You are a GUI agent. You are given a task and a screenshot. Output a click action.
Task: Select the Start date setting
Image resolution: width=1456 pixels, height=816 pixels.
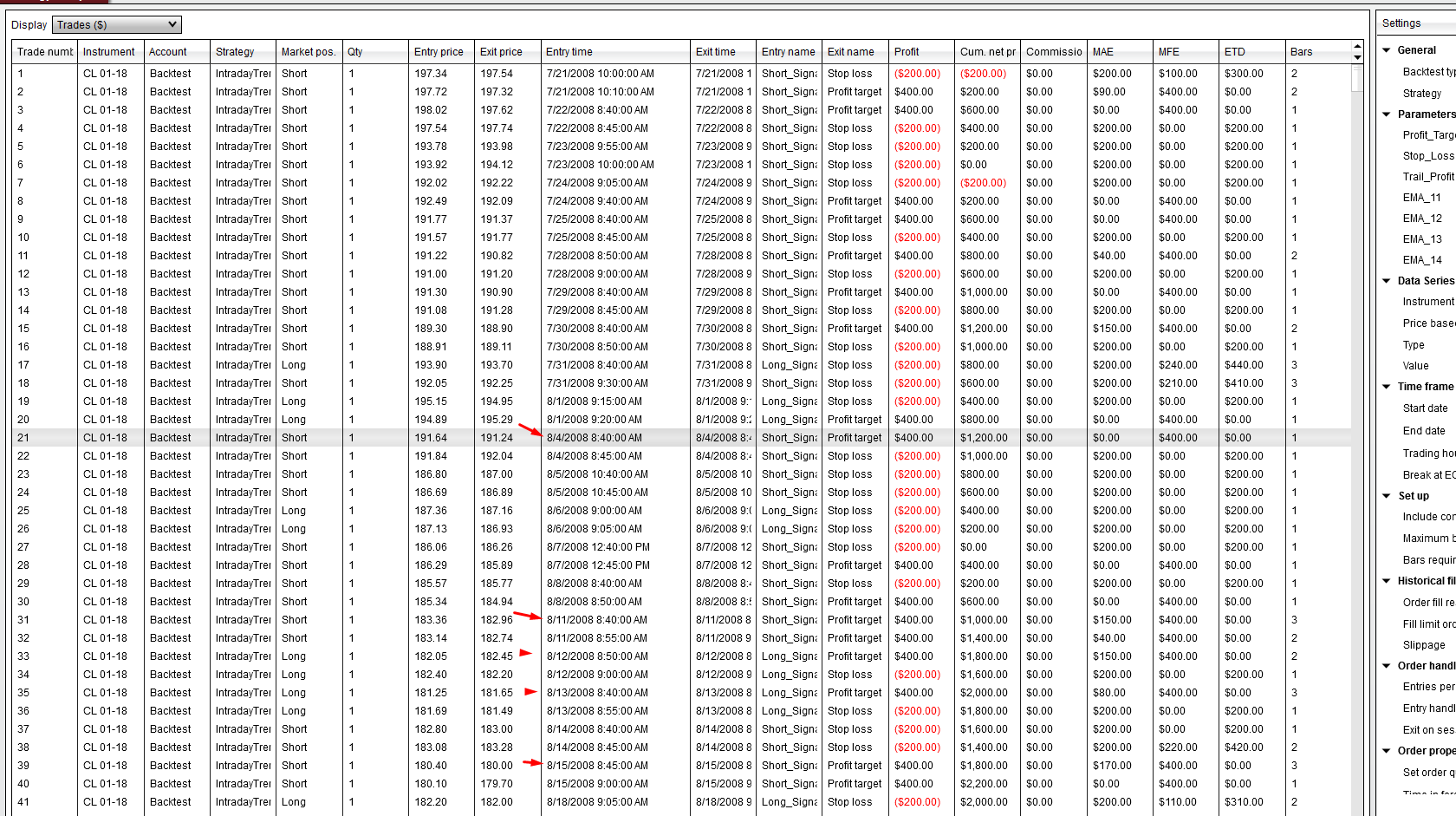(1426, 408)
